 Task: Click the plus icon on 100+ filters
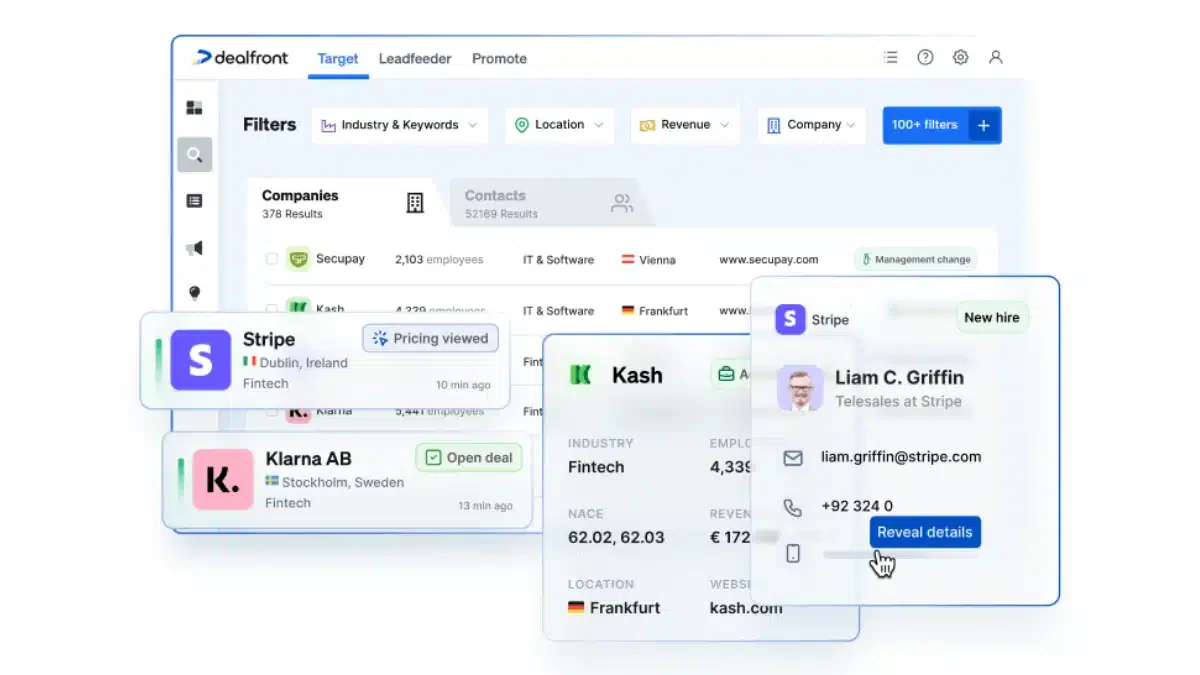click(983, 125)
